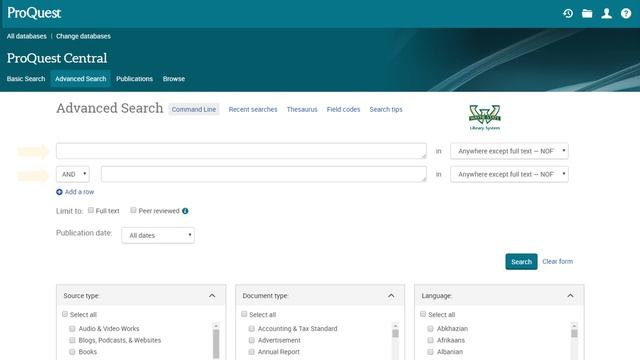
Task: Open the Search tips link
Action: click(x=386, y=109)
